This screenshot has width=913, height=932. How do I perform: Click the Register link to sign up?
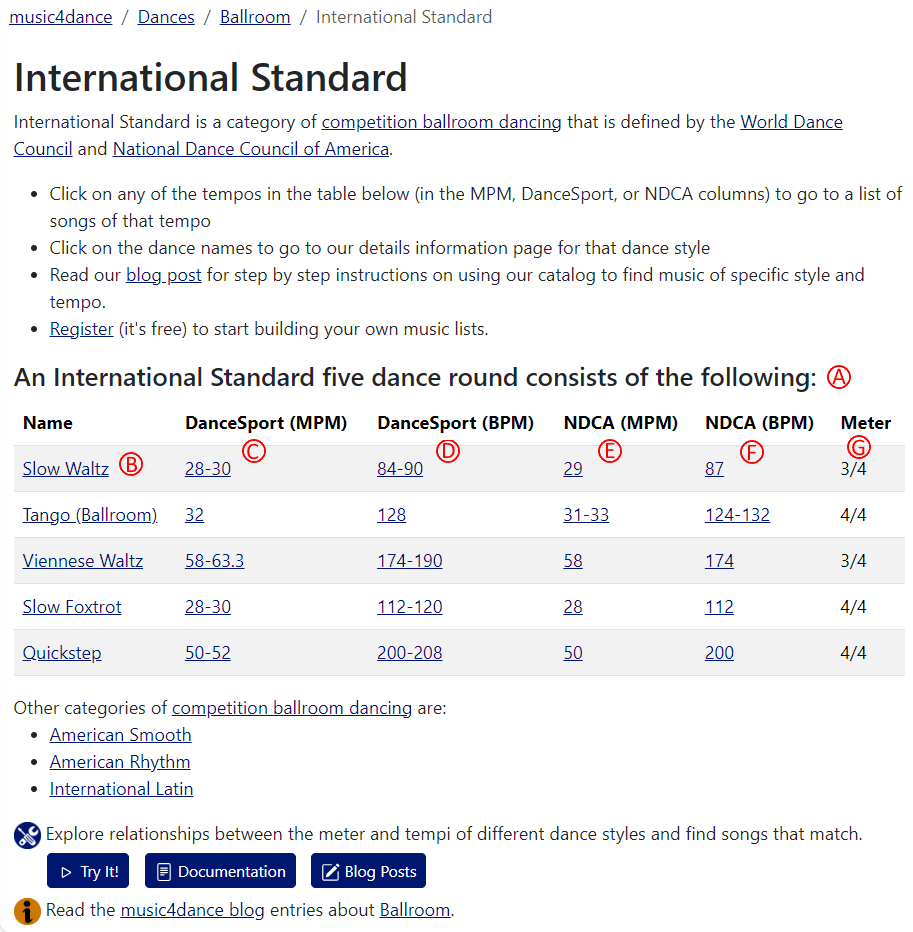(81, 328)
